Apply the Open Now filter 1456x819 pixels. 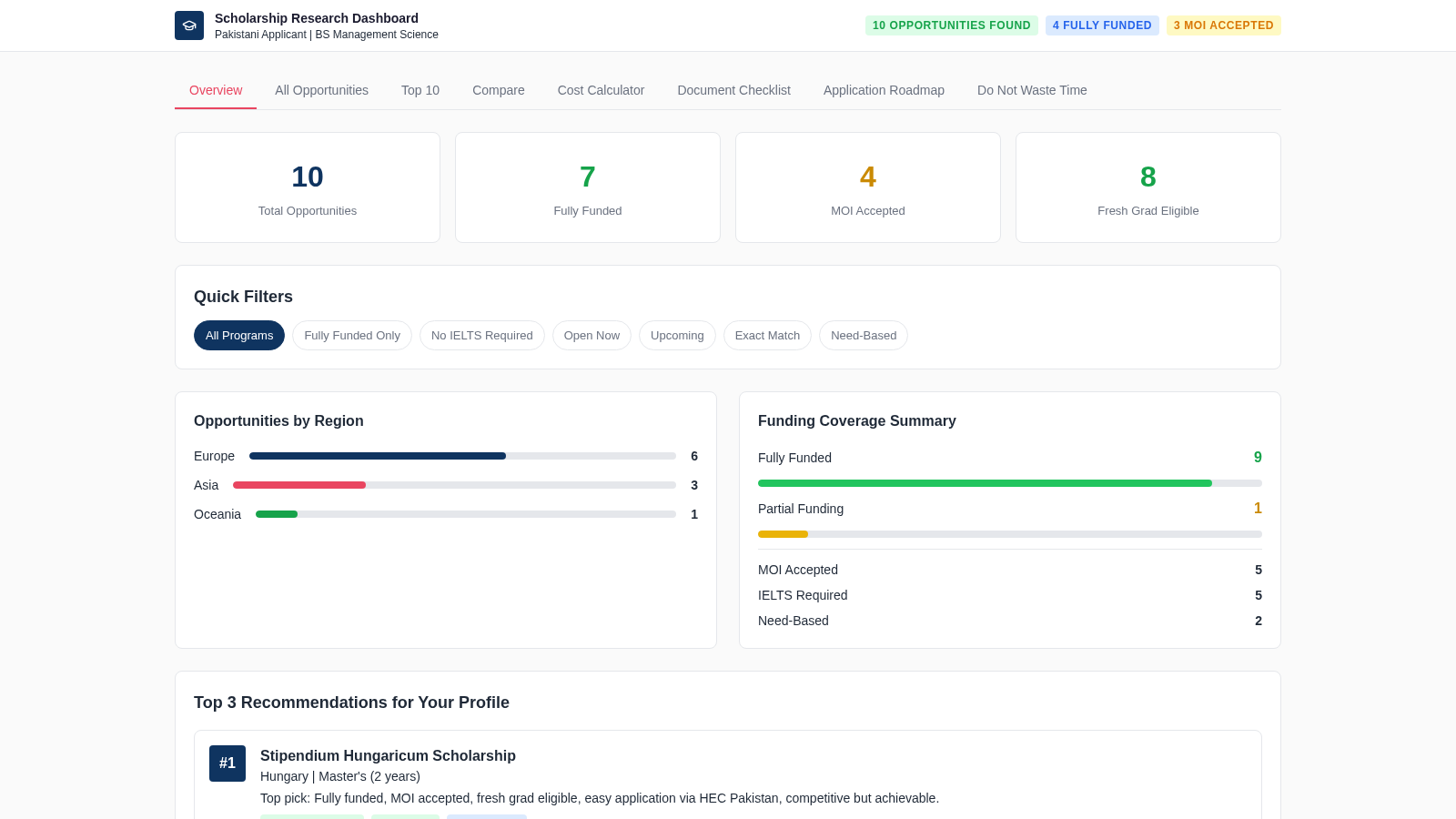click(591, 336)
